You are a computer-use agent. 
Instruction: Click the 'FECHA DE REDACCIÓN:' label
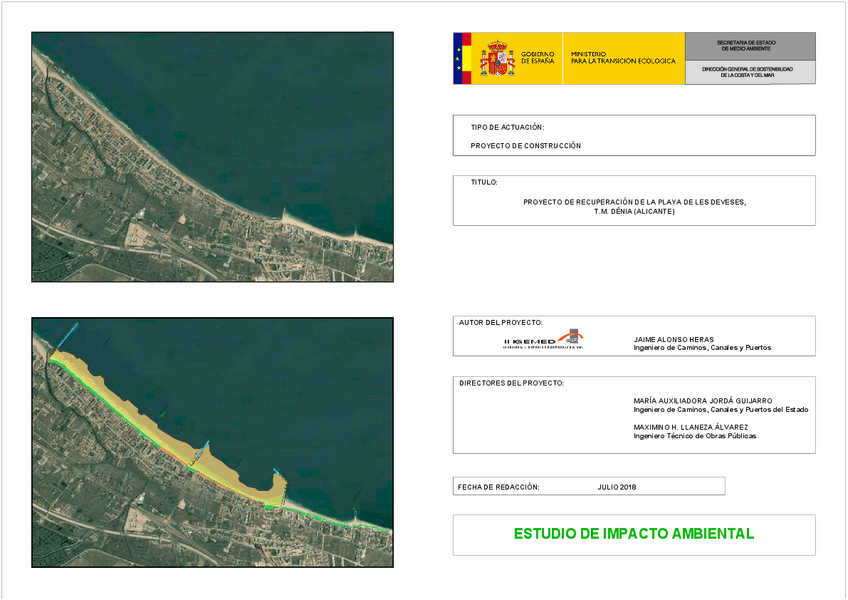[x=498, y=487]
